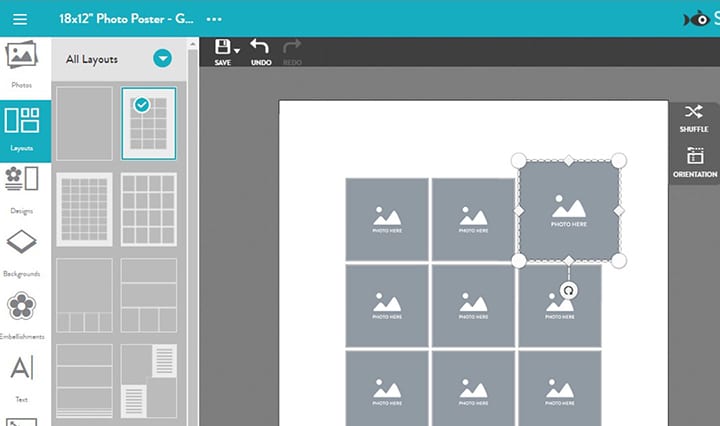720x426 pixels.
Task: Click the bottom-right corner handle of selection
Action: (619, 261)
